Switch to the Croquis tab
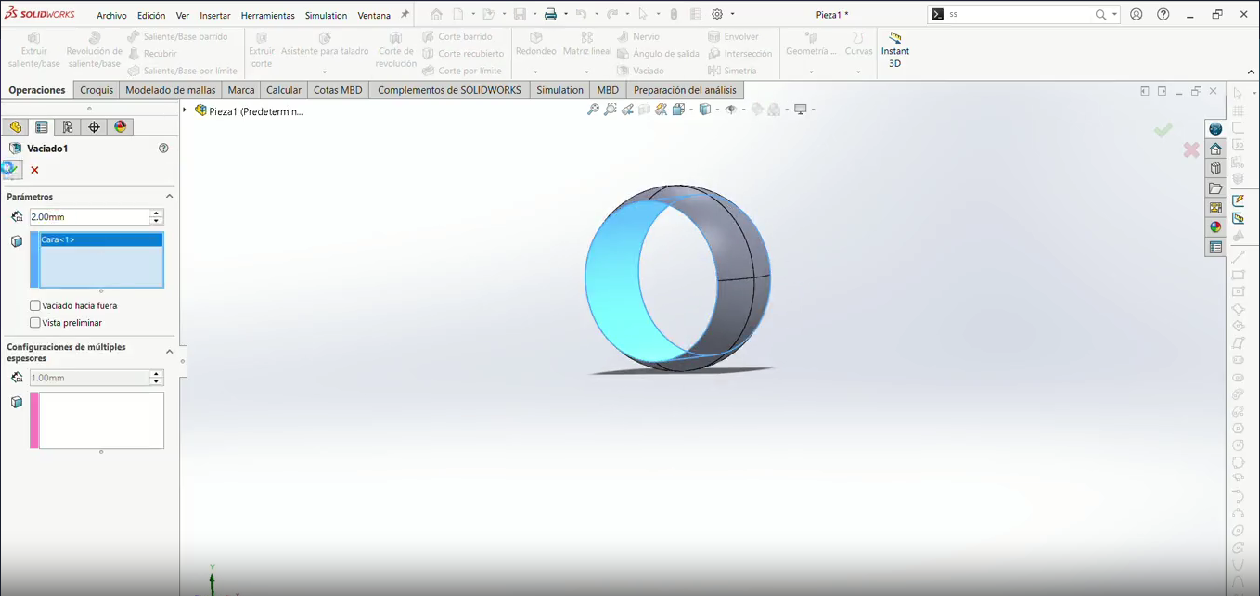This screenshot has width=1260, height=596. 97,90
